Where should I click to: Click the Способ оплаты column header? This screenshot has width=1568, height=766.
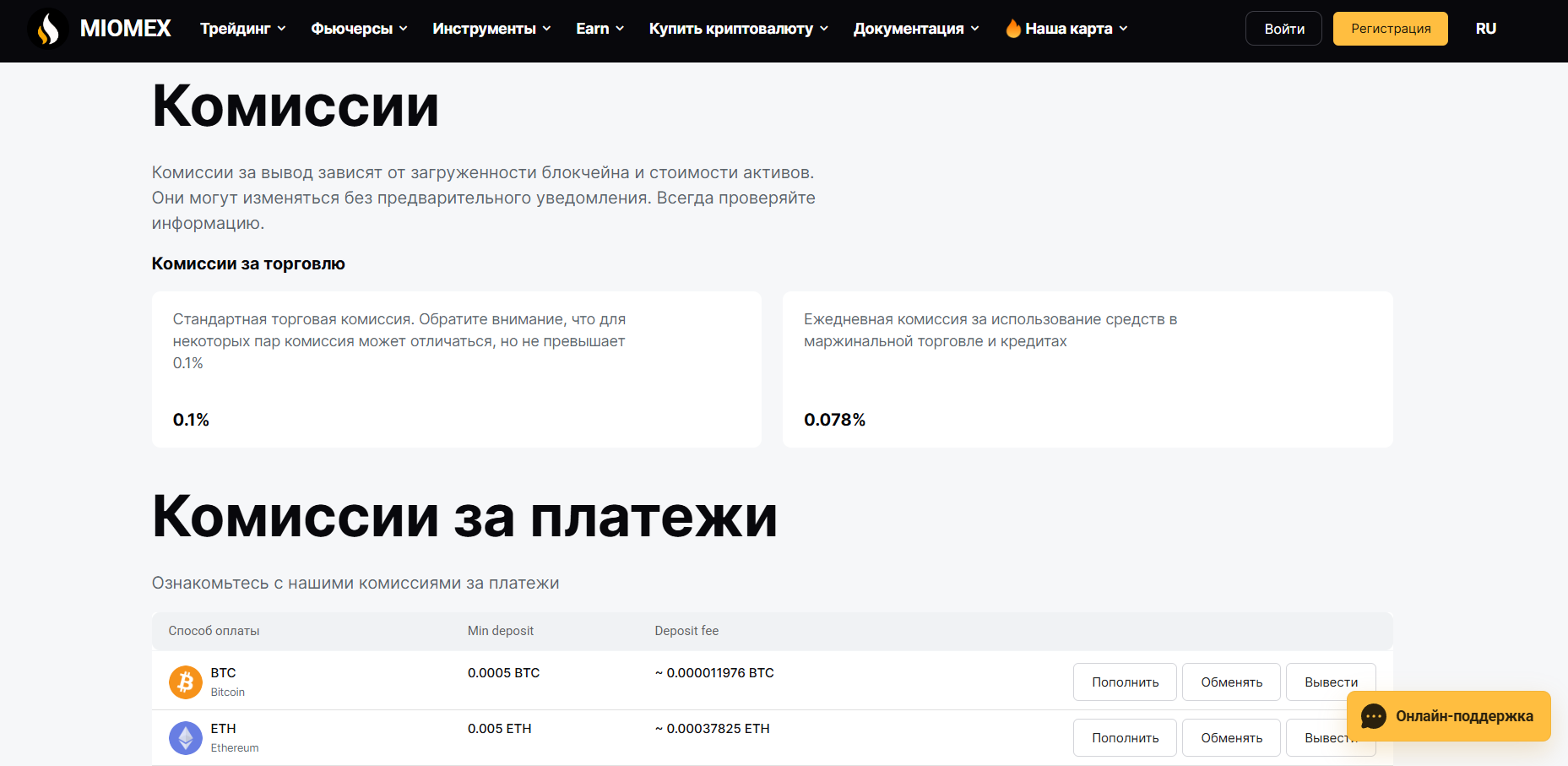point(214,631)
